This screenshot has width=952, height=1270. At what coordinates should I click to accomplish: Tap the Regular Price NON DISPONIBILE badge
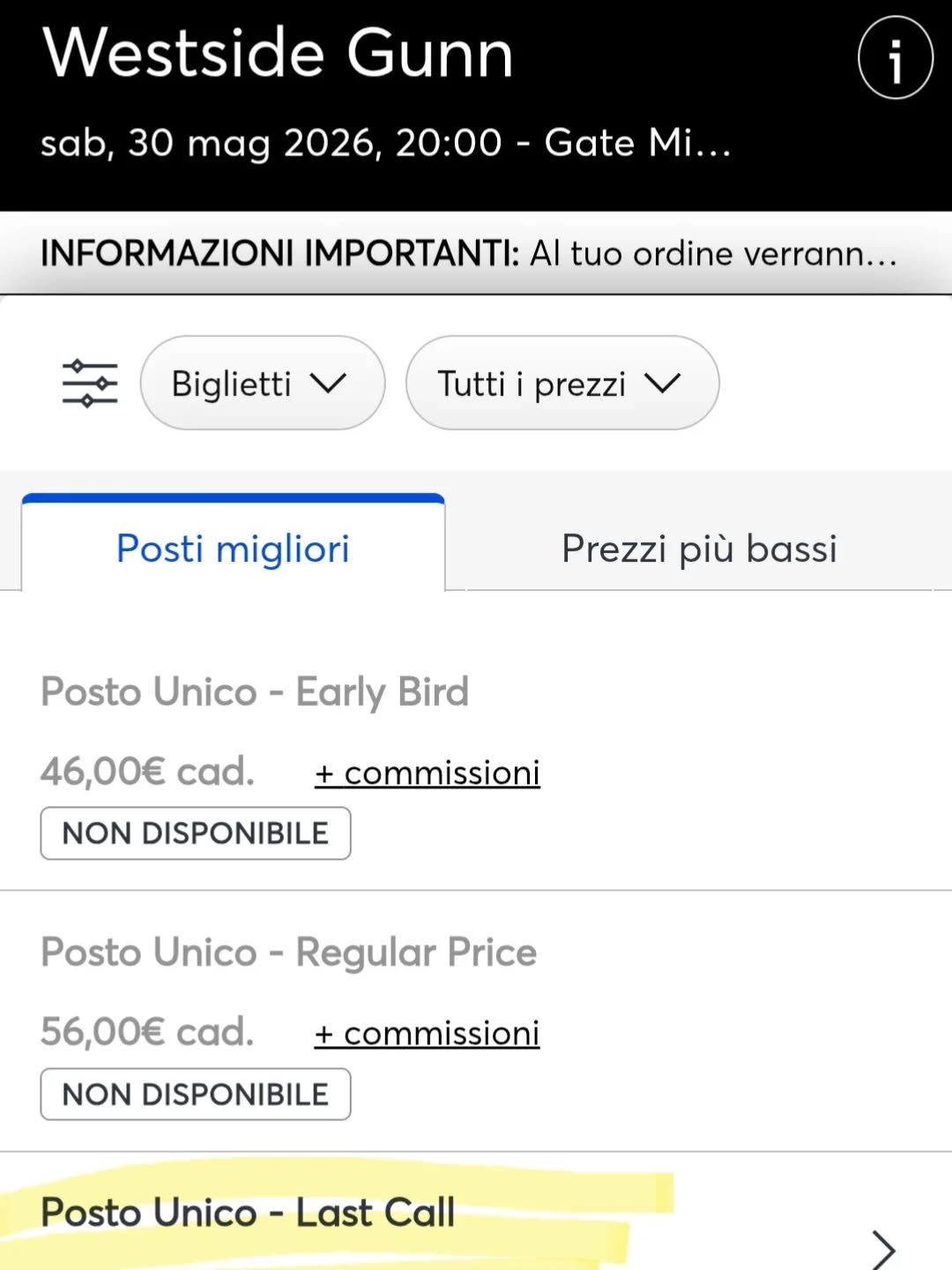[195, 1094]
